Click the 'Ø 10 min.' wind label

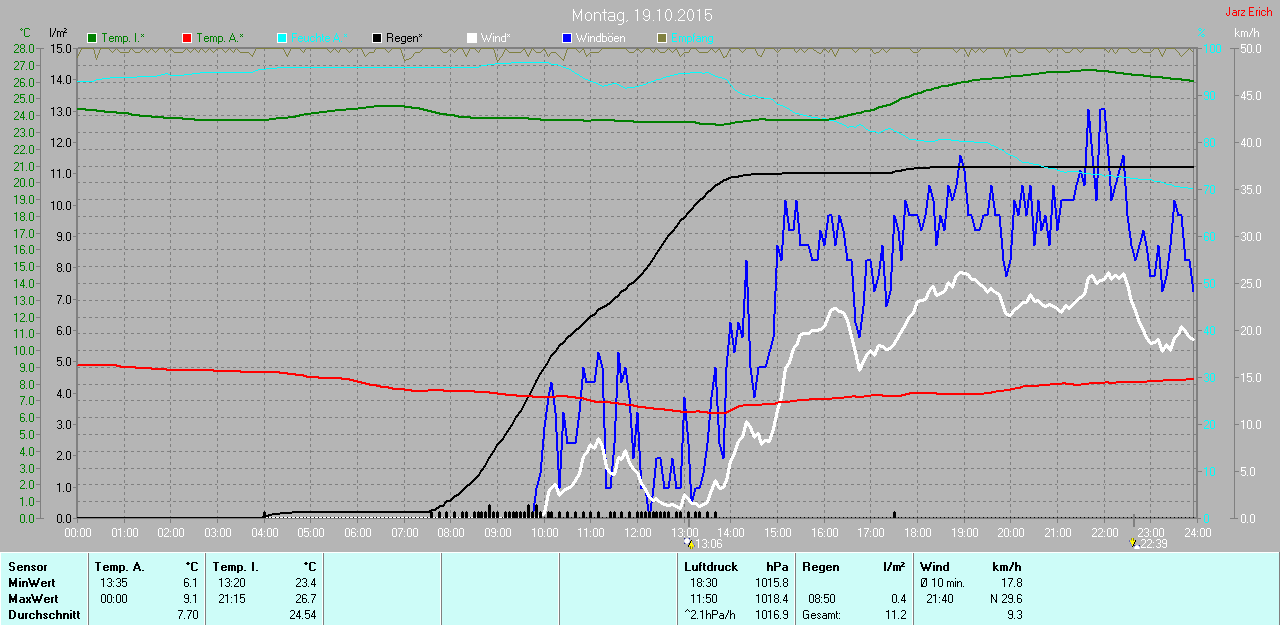(x=943, y=583)
